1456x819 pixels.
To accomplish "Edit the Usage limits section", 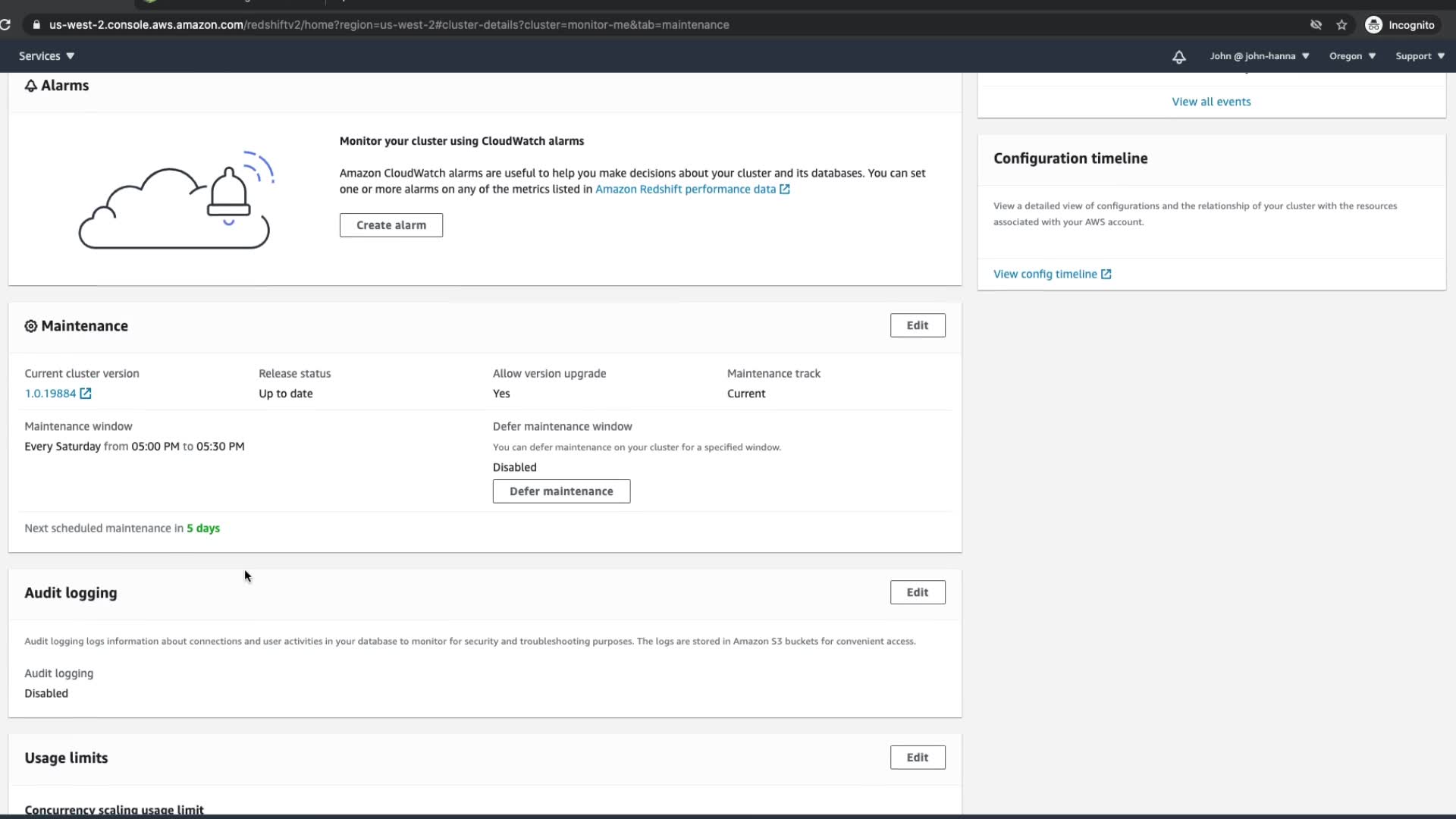I will [917, 758].
